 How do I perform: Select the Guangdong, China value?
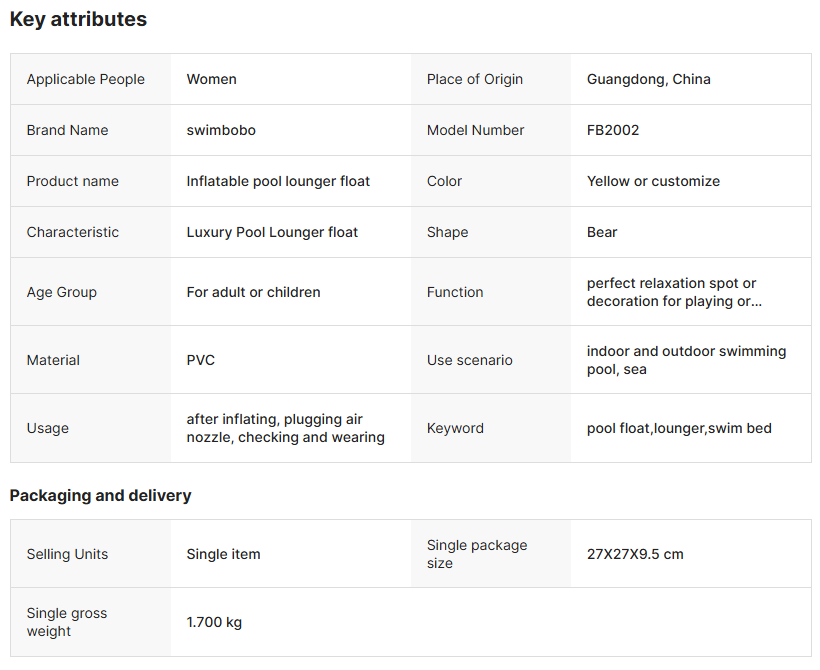pos(648,79)
